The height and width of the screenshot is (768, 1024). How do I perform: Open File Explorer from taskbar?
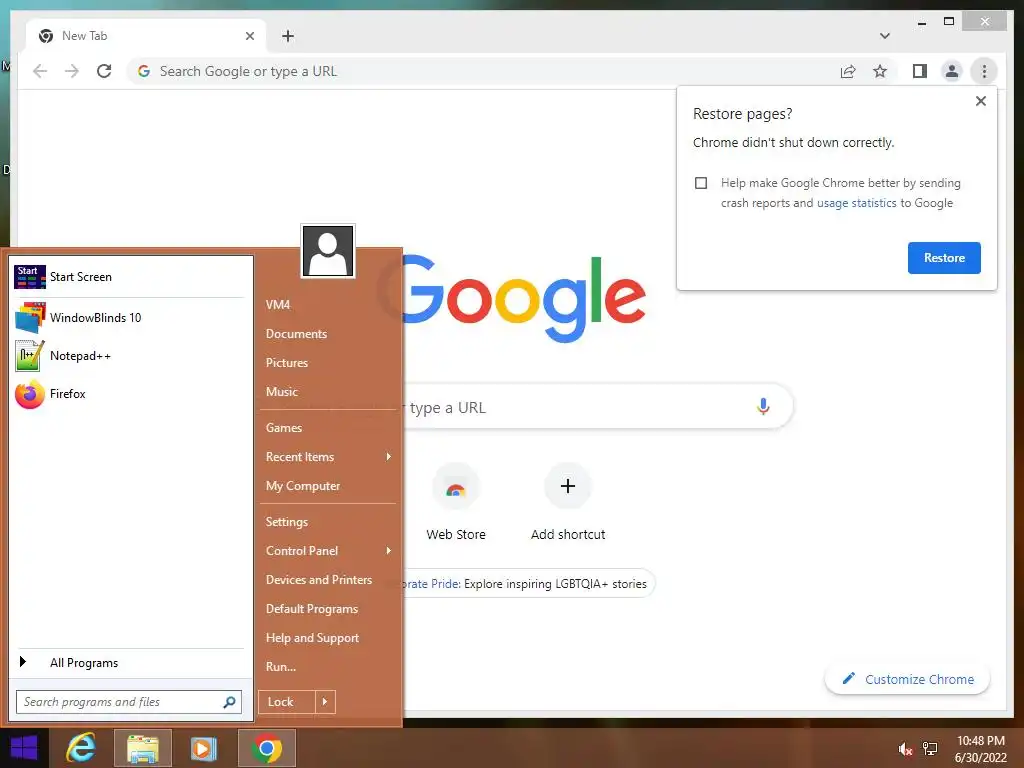coord(143,748)
